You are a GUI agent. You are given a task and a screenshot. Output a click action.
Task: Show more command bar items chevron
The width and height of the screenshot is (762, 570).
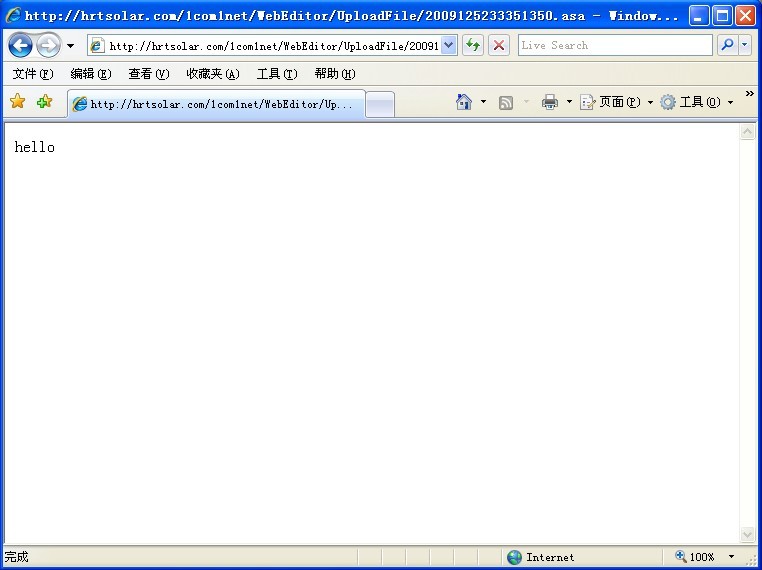pos(749,93)
